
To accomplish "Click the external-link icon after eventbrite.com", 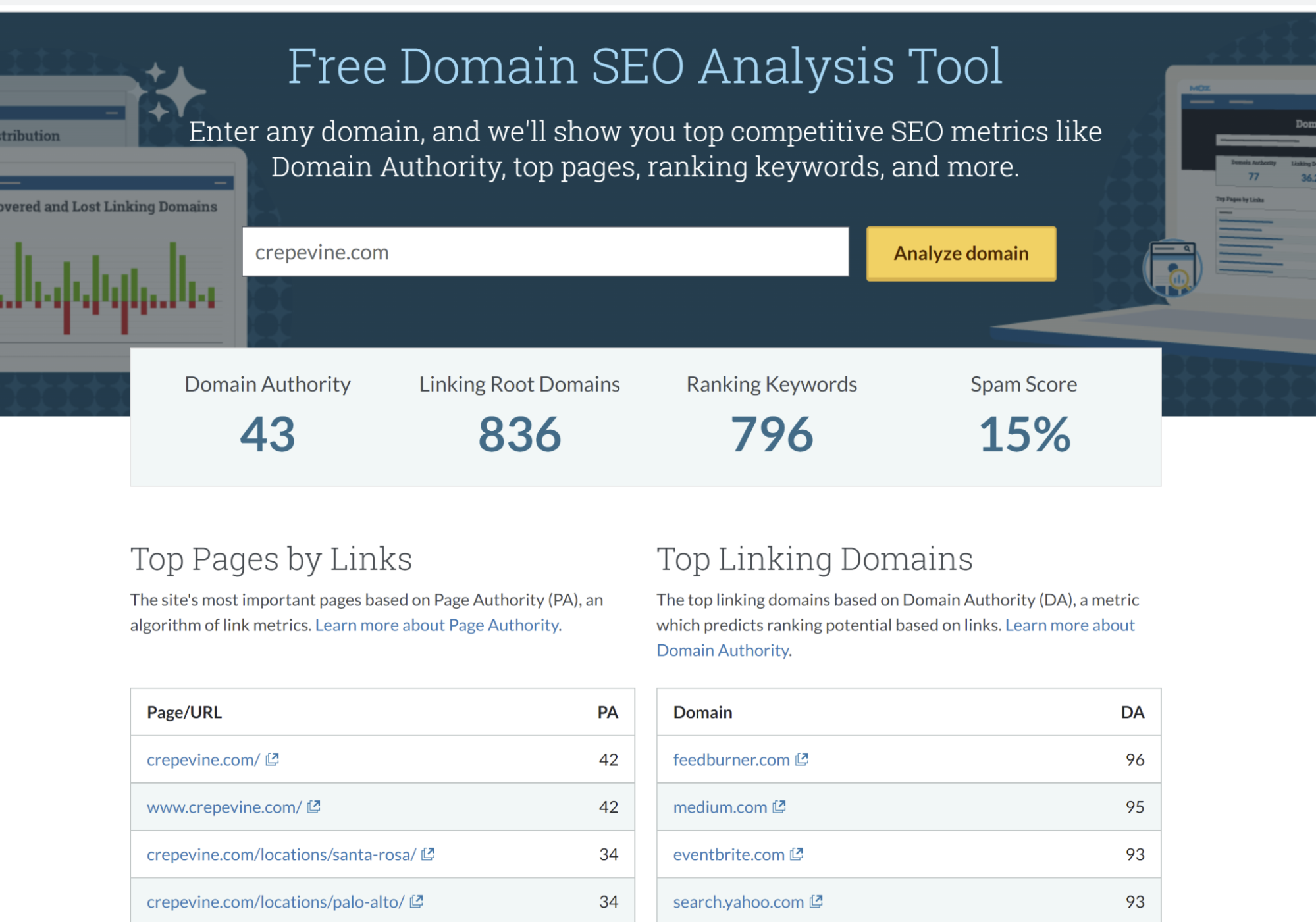I will coord(797,854).
